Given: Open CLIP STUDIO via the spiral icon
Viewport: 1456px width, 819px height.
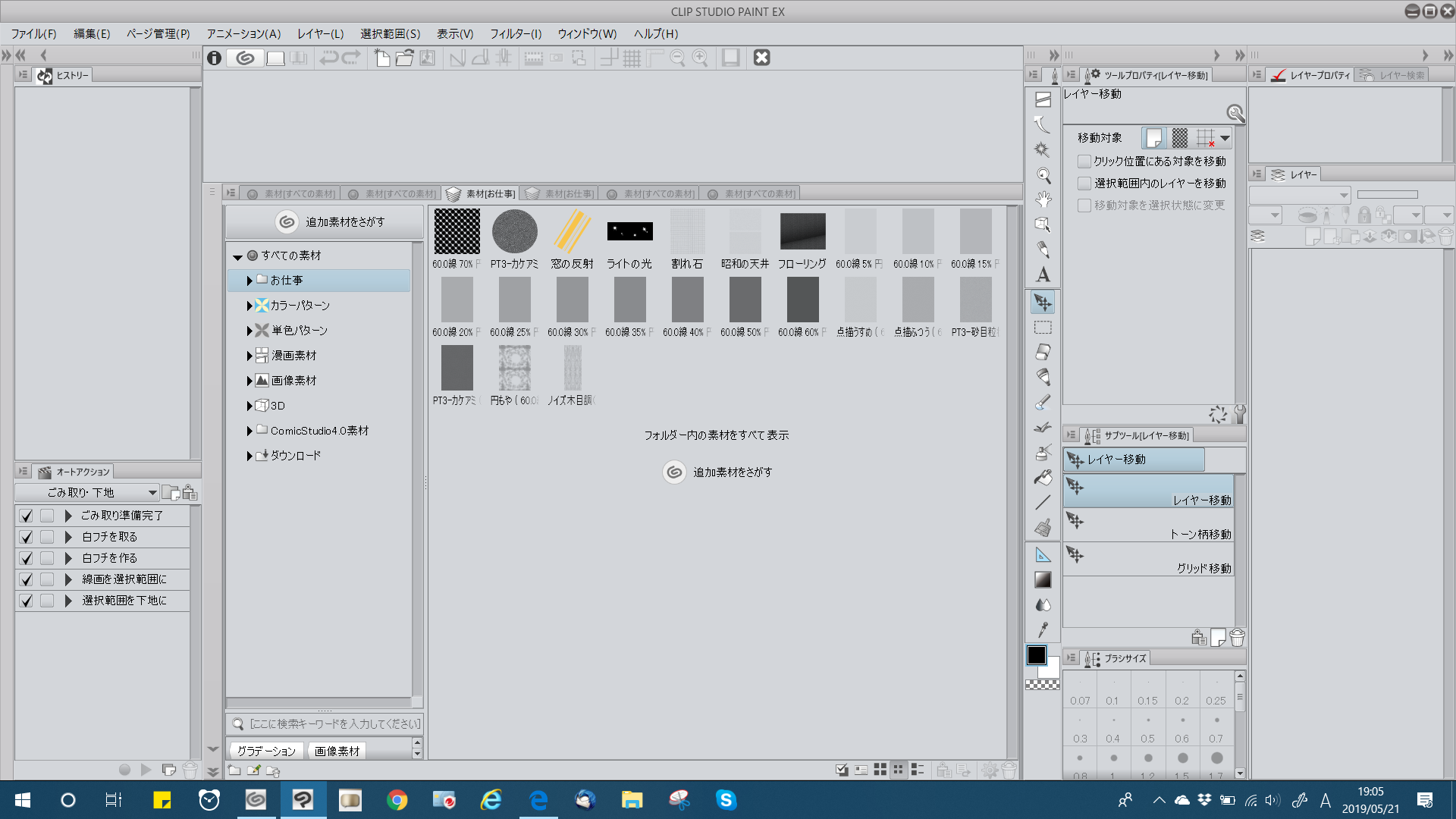Looking at the screenshot, I should coord(245,58).
